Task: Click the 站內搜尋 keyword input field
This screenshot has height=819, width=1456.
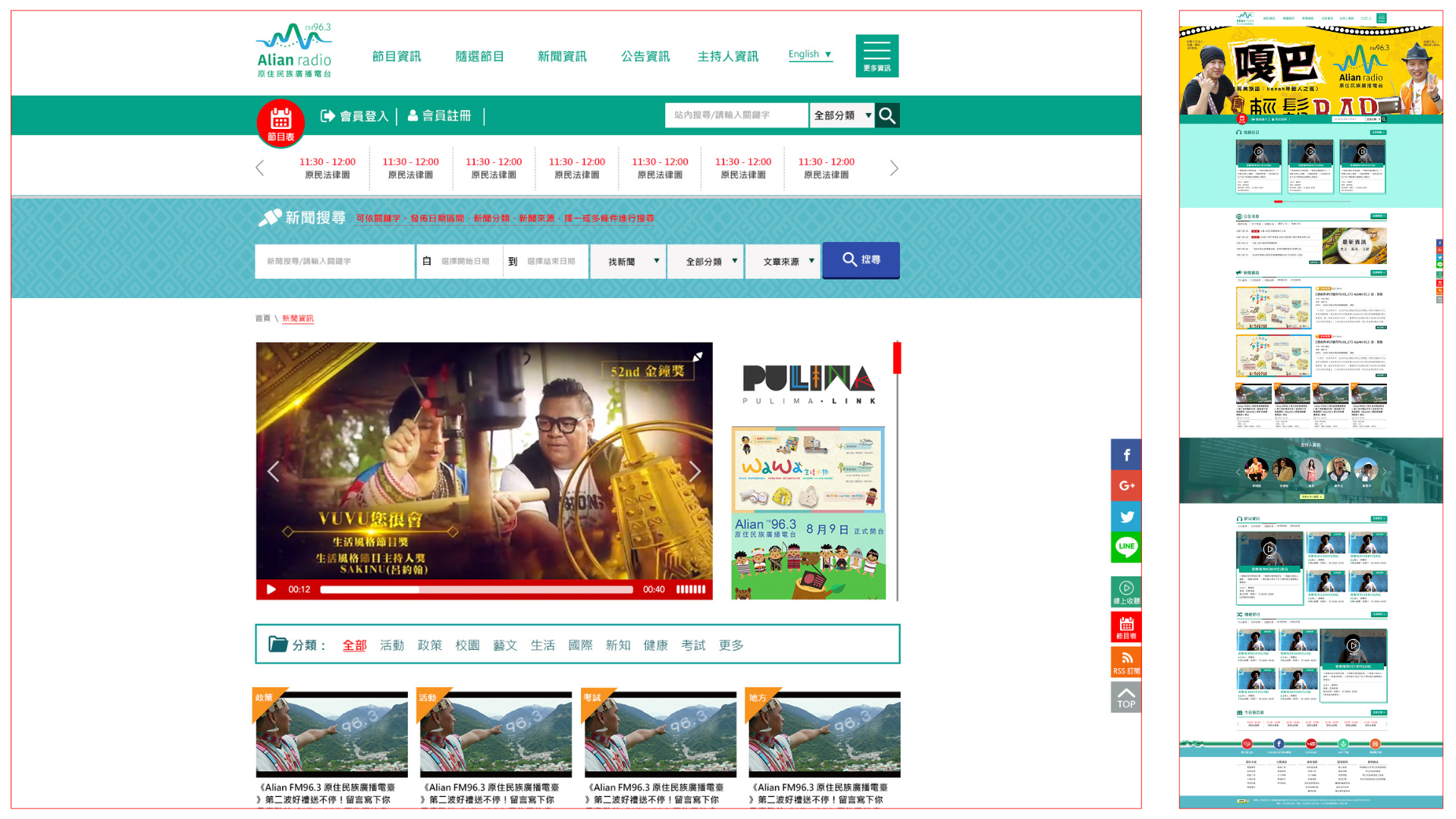Action: [x=736, y=115]
